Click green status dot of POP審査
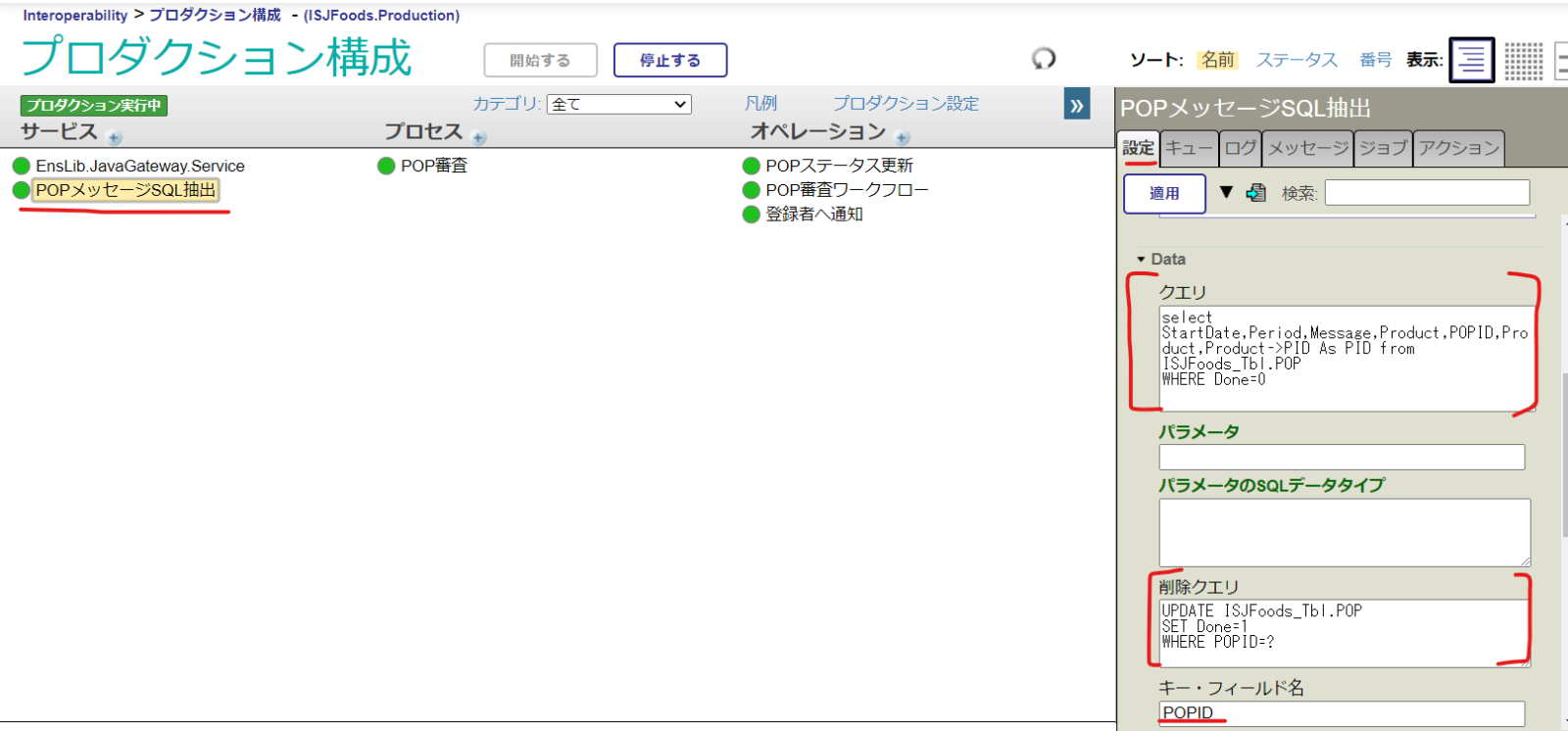This screenshot has height=731, width=1568. pyautogui.click(x=386, y=166)
